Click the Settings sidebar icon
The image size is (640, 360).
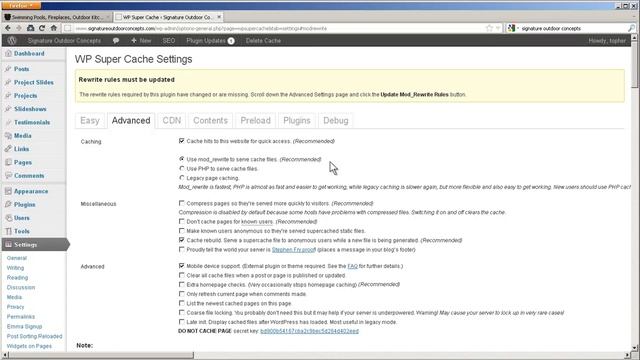tap(8, 244)
